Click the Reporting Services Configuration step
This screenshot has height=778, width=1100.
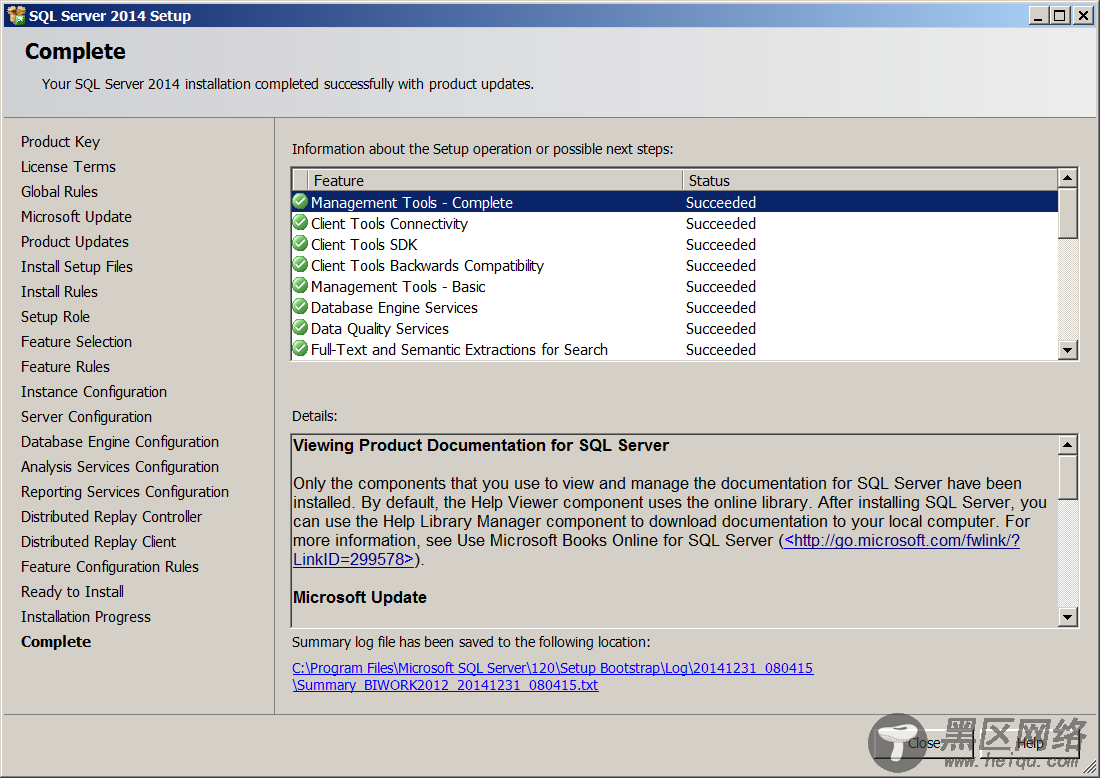tap(125, 492)
